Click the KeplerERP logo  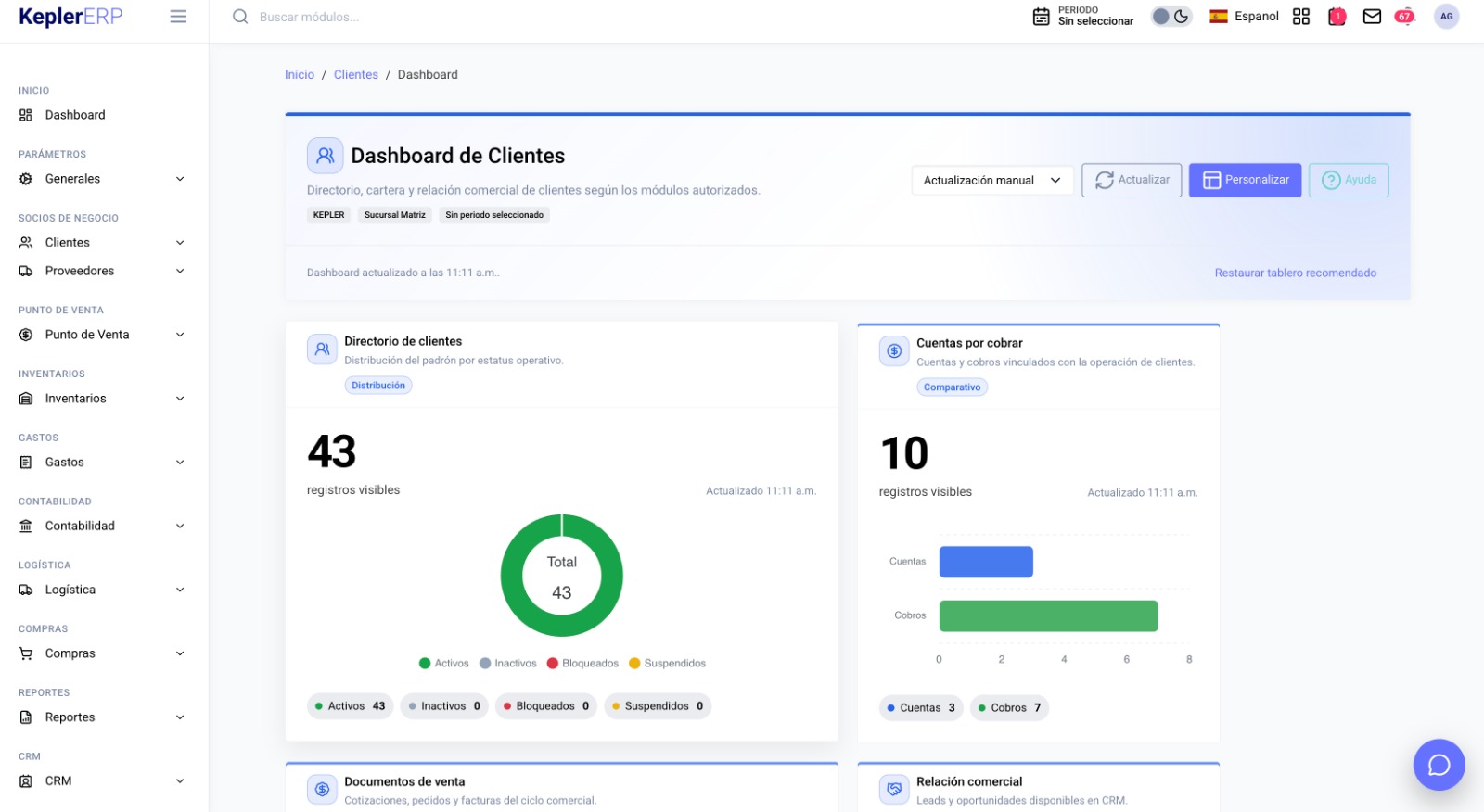(x=70, y=17)
